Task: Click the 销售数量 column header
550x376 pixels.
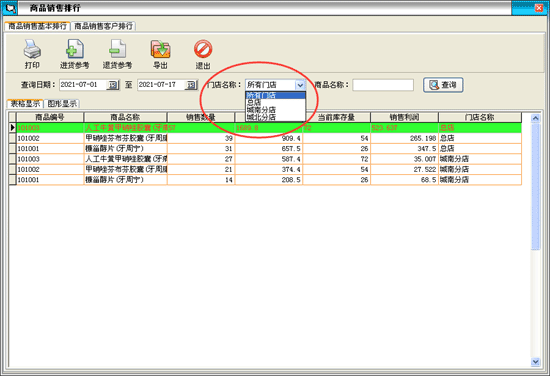Action: coord(201,117)
